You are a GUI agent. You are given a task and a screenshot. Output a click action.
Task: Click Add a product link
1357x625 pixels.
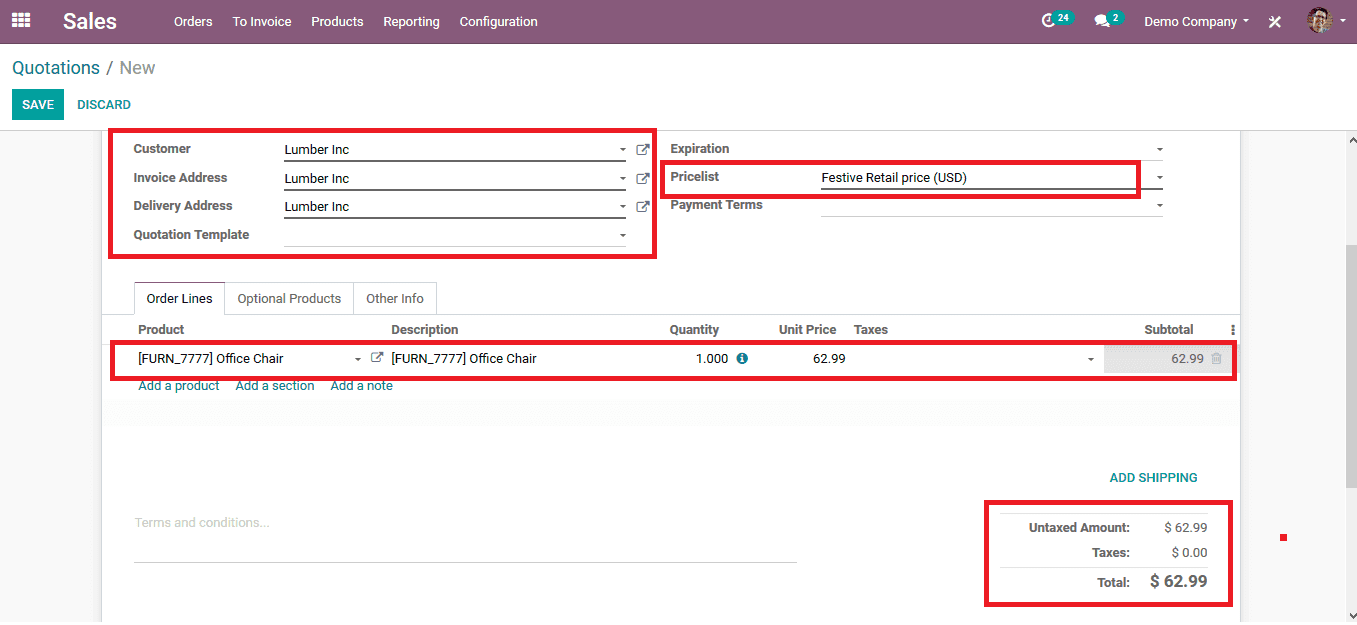click(x=179, y=386)
